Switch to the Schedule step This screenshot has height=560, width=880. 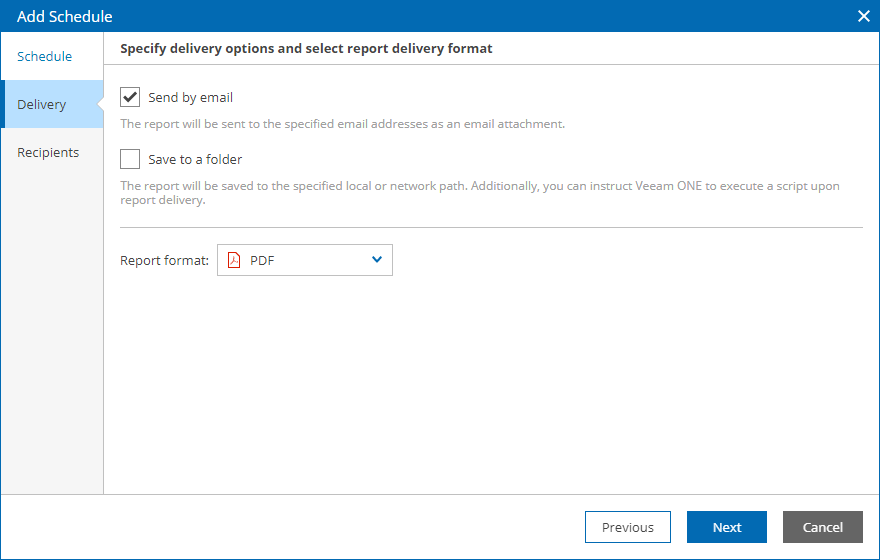coord(45,56)
